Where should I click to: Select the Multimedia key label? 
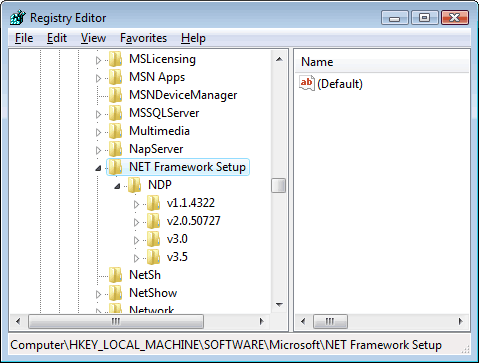(159, 131)
